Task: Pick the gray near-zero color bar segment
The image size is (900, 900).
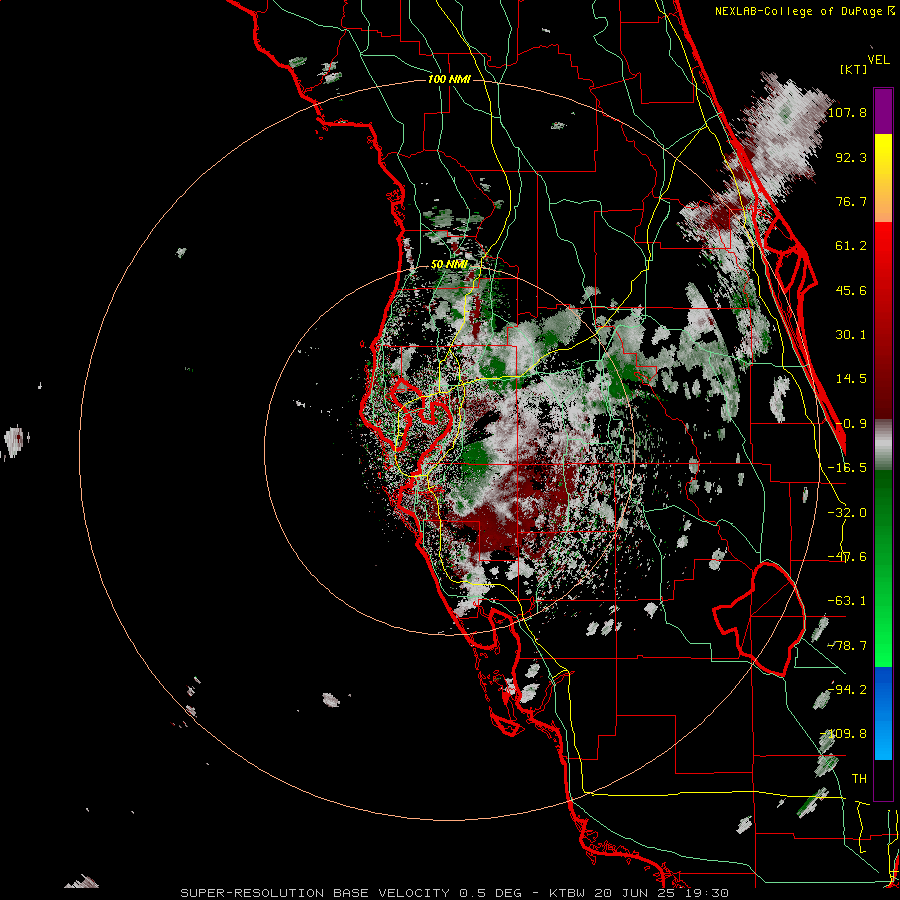Action: click(x=883, y=444)
